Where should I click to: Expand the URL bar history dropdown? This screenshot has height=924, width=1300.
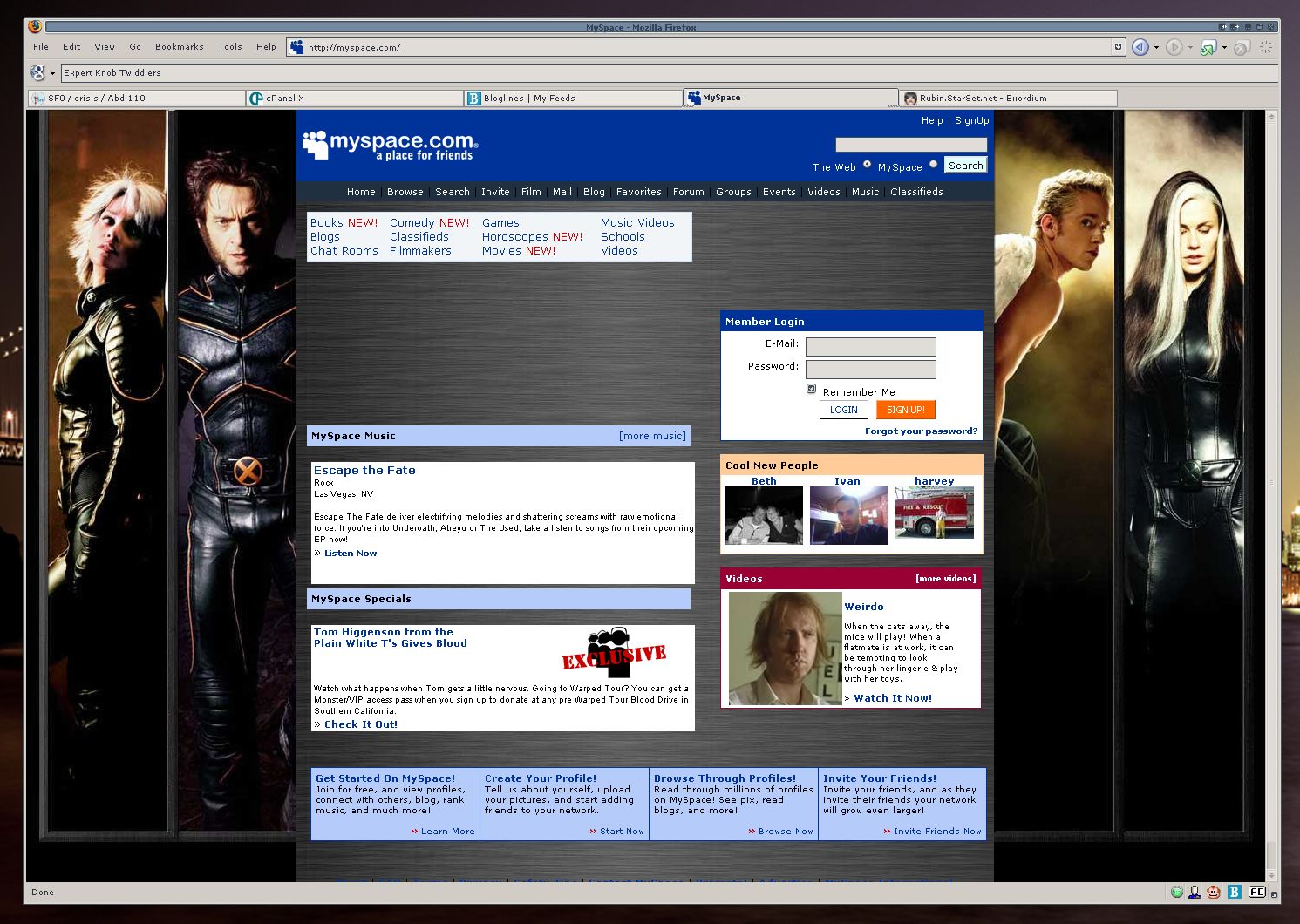1118,47
